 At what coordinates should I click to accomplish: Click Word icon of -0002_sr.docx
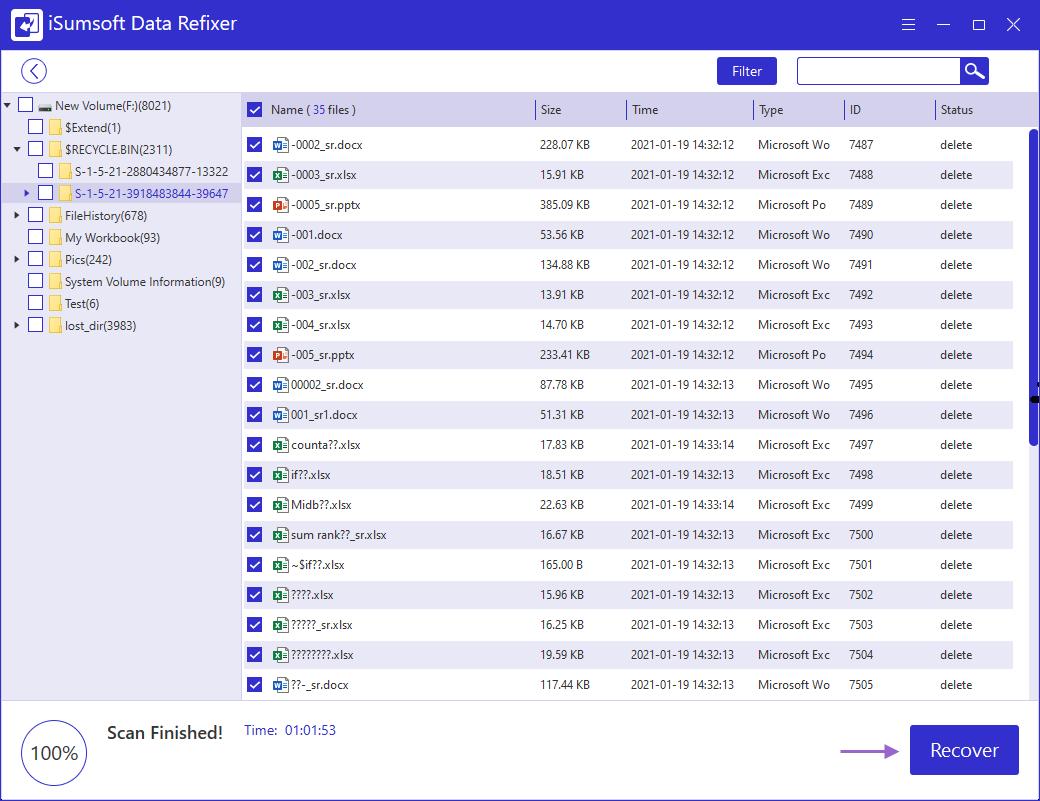point(281,145)
